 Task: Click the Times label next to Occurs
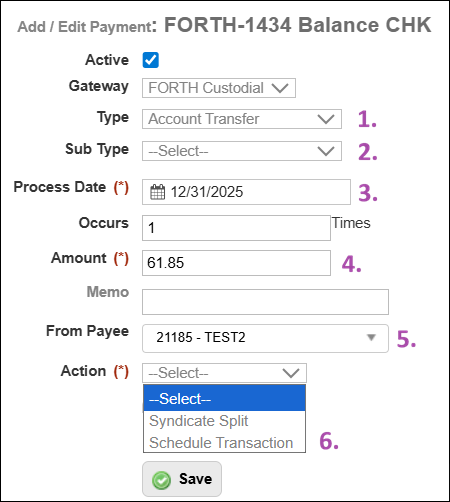click(x=351, y=223)
